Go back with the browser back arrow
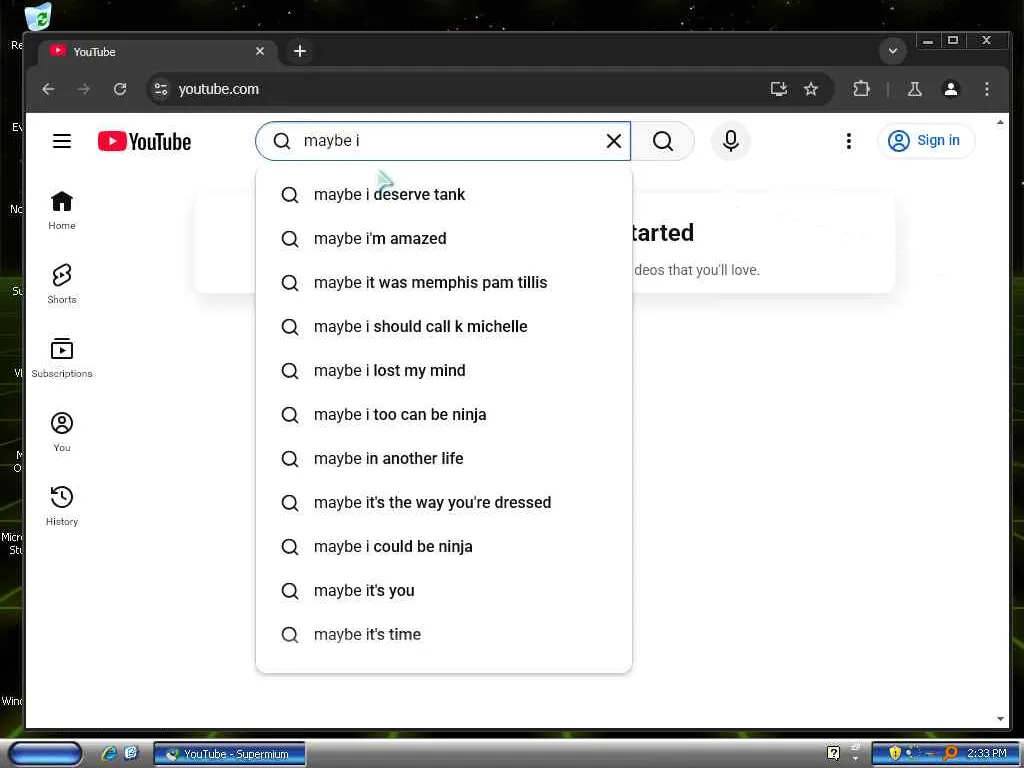The image size is (1024, 768). (48, 89)
